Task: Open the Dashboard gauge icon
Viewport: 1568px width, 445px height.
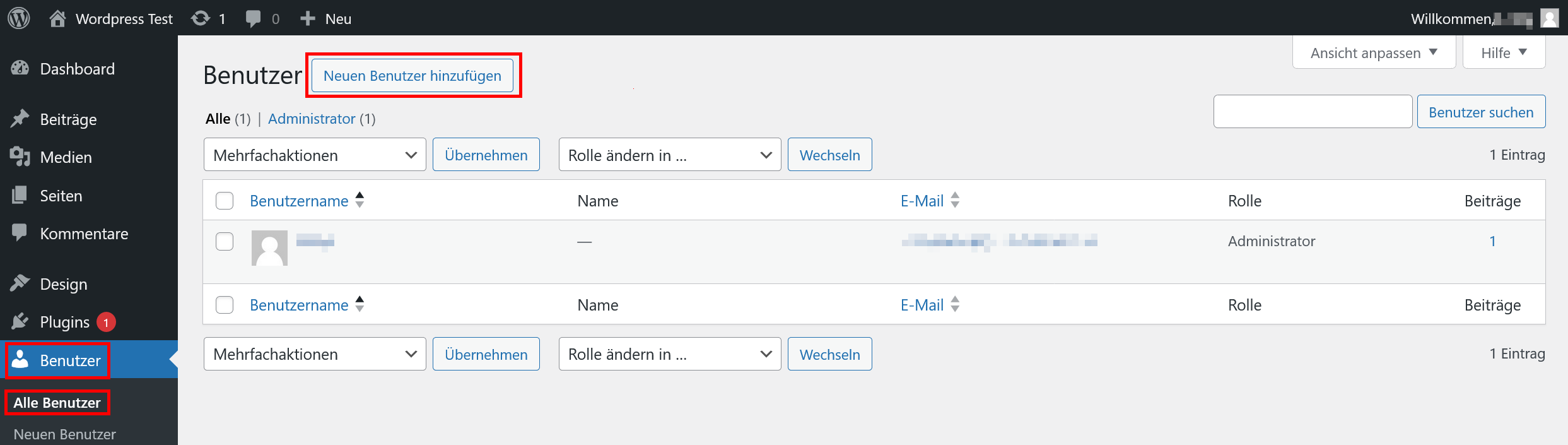Action: [20, 69]
